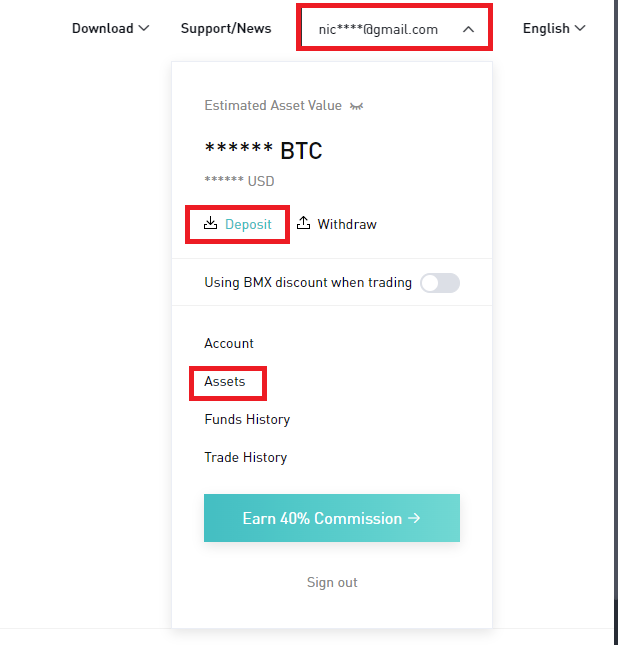The width and height of the screenshot is (618, 645).
Task: Select the Account menu item
Action: (x=229, y=343)
